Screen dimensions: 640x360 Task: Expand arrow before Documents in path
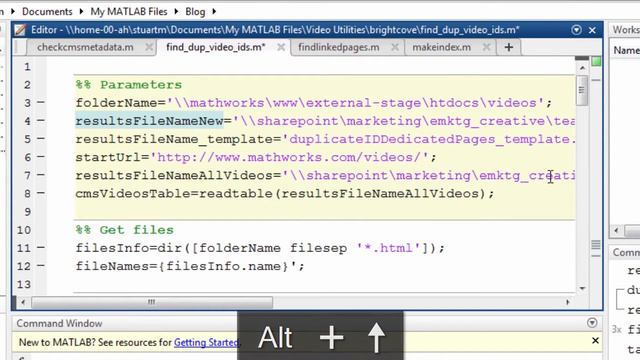pyautogui.click(x=13, y=11)
